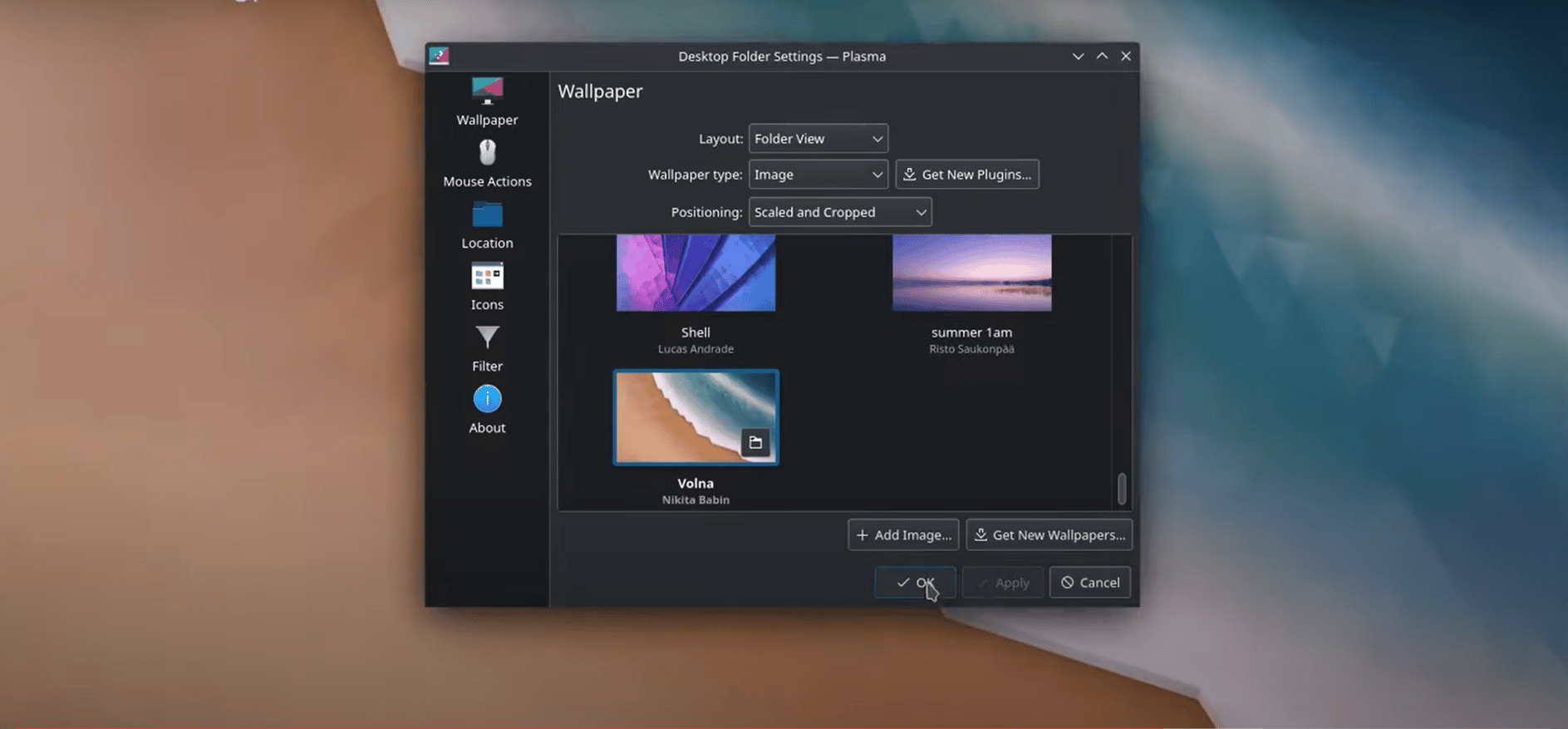Viewport: 1568px width, 729px height.
Task: Open the Filter settings page
Action: click(487, 347)
